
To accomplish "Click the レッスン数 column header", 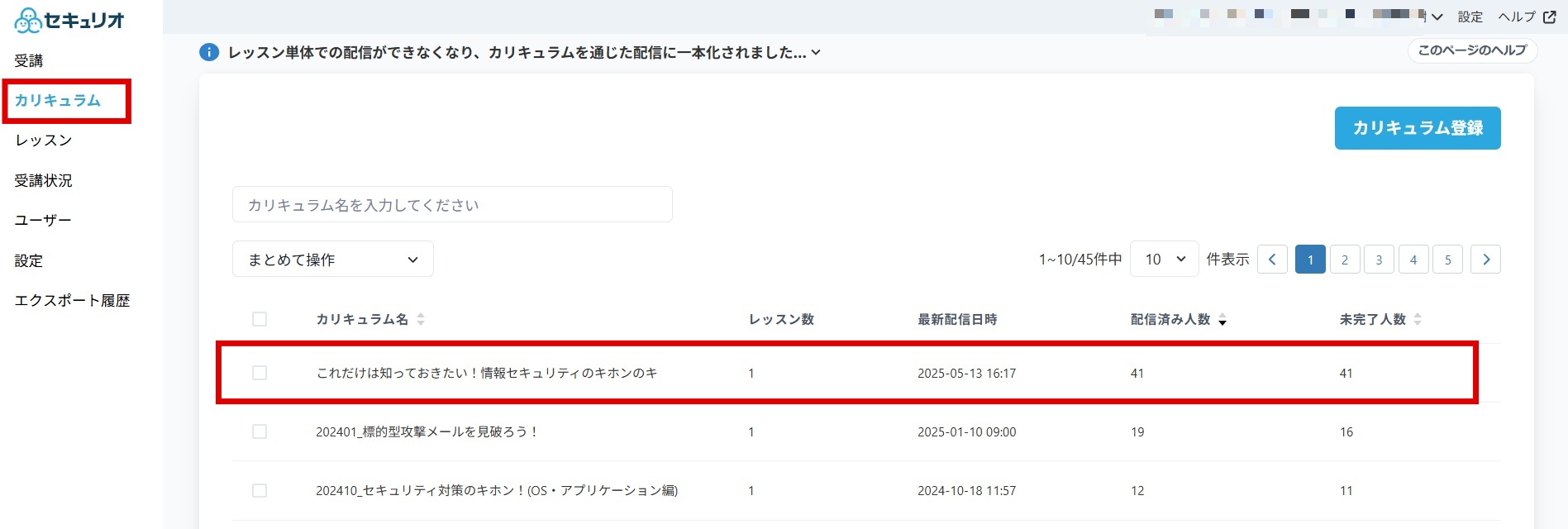I will click(x=781, y=319).
